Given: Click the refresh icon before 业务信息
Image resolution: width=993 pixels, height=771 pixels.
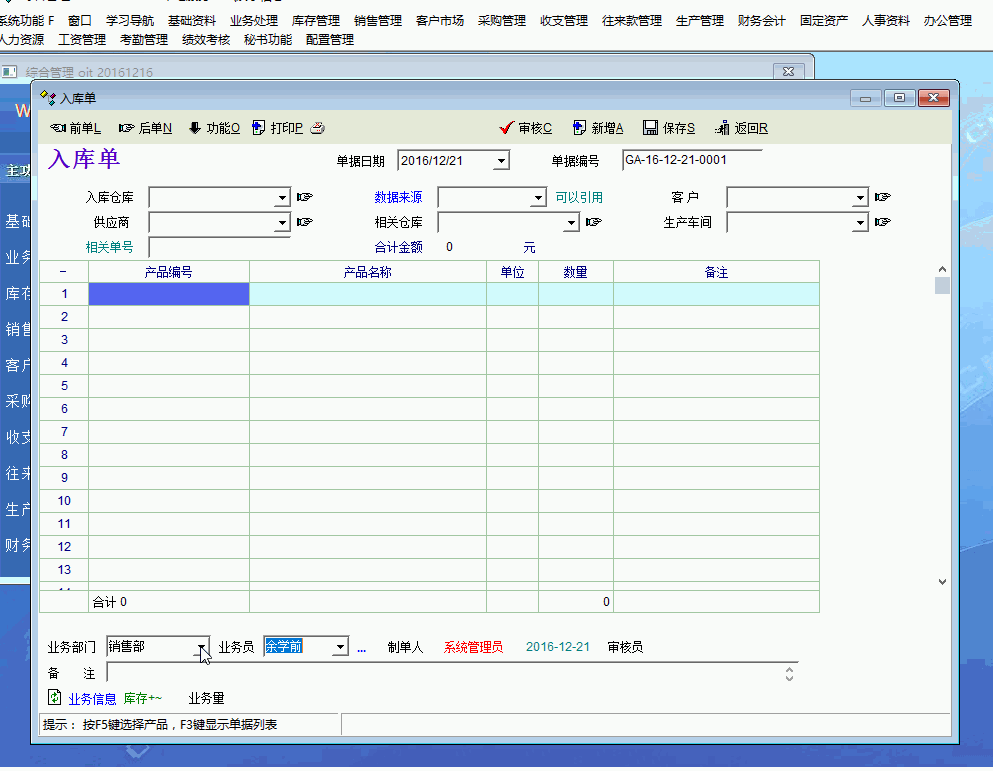Looking at the screenshot, I should [x=55, y=698].
